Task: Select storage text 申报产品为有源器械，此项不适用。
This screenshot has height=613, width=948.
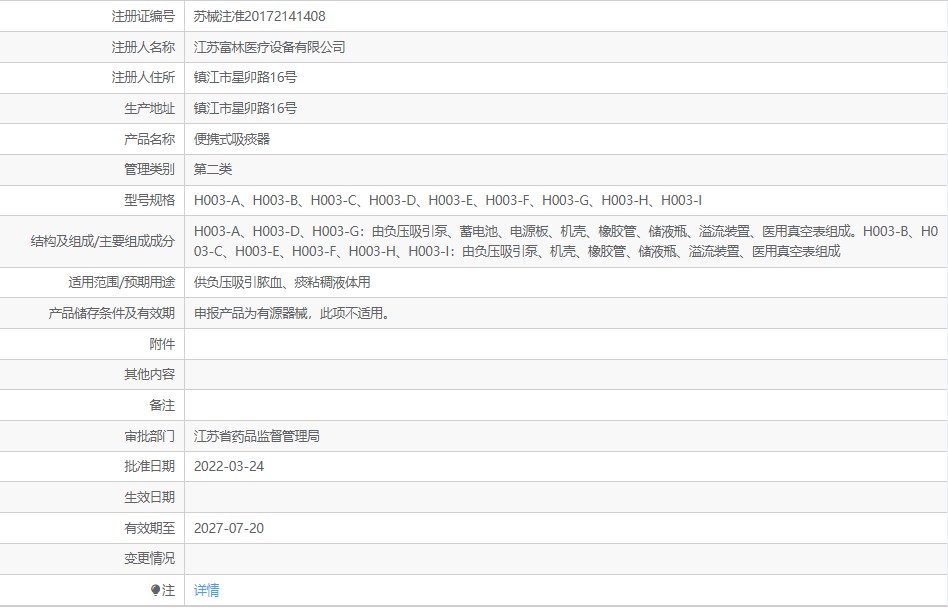Action: pos(293,313)
